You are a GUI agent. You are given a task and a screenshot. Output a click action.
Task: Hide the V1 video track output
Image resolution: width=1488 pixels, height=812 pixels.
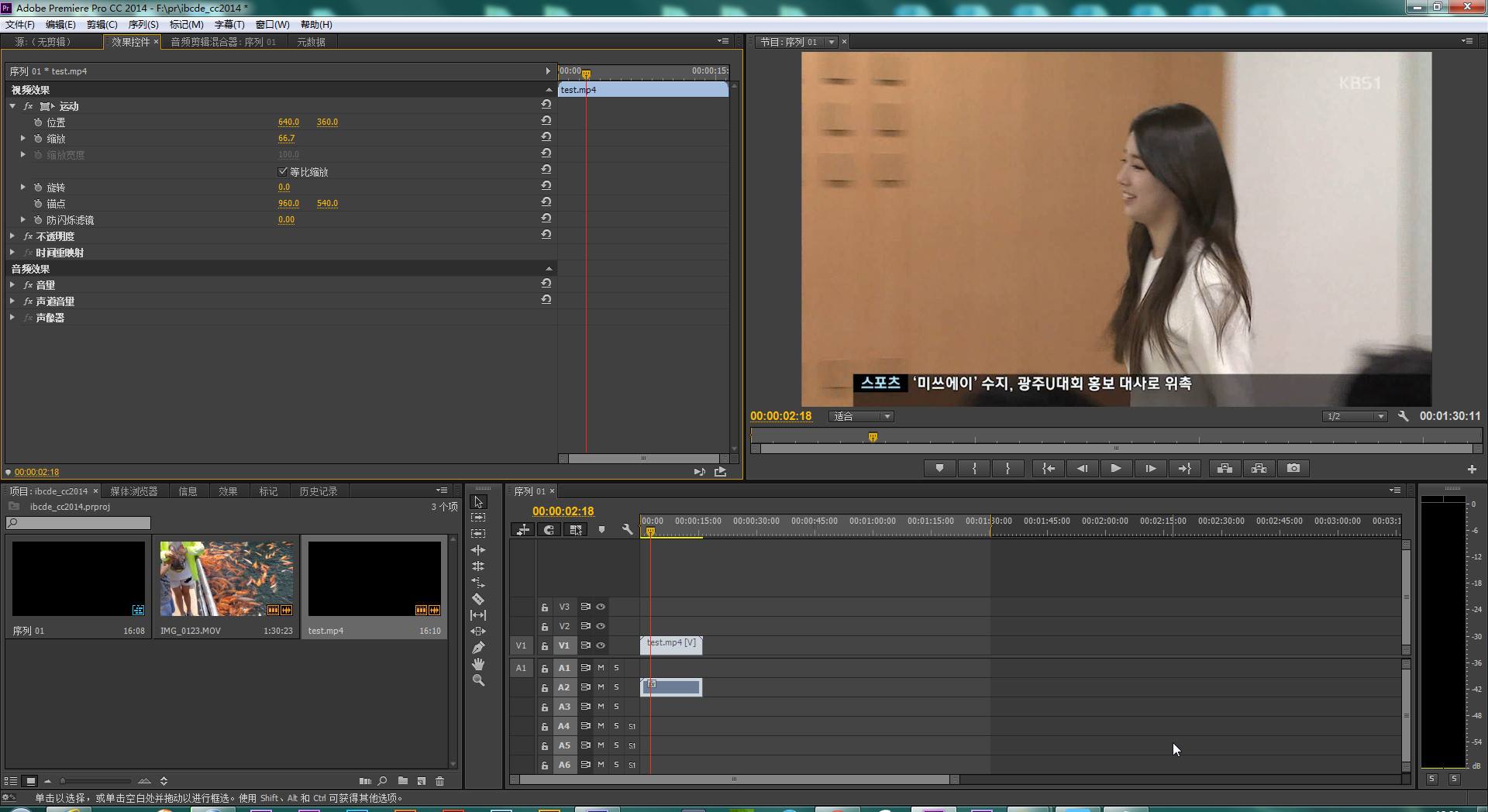coord(601,645)
